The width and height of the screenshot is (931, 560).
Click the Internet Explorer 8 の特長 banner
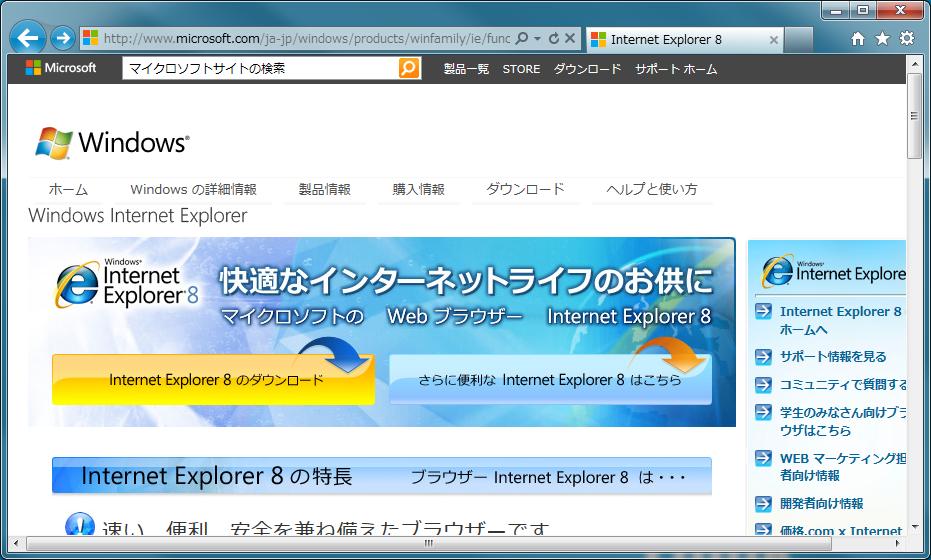coord(382,476)
